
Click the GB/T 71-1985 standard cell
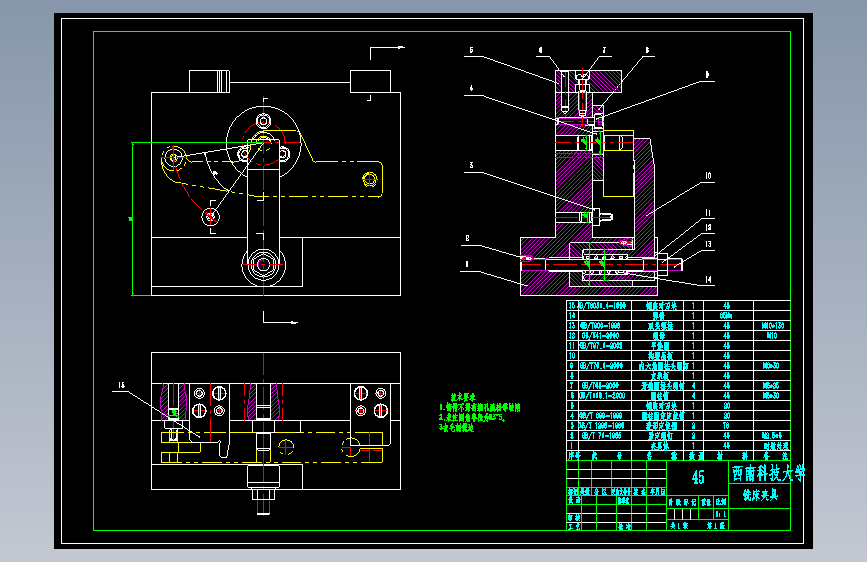pyautogui.click(x=600, y=435)
